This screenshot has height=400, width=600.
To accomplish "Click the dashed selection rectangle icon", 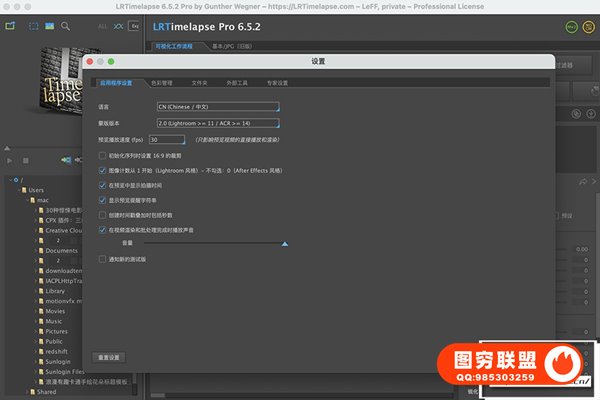I will [x=33, y=27].
